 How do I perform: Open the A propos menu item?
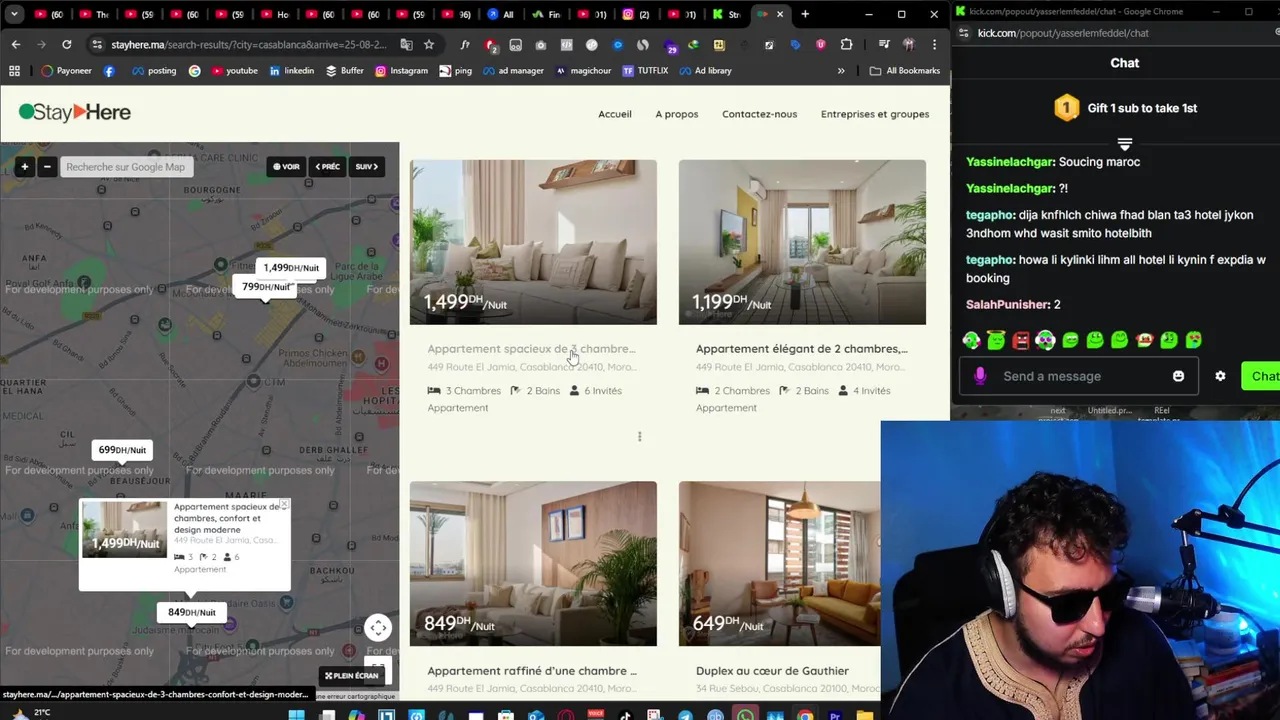677,114
